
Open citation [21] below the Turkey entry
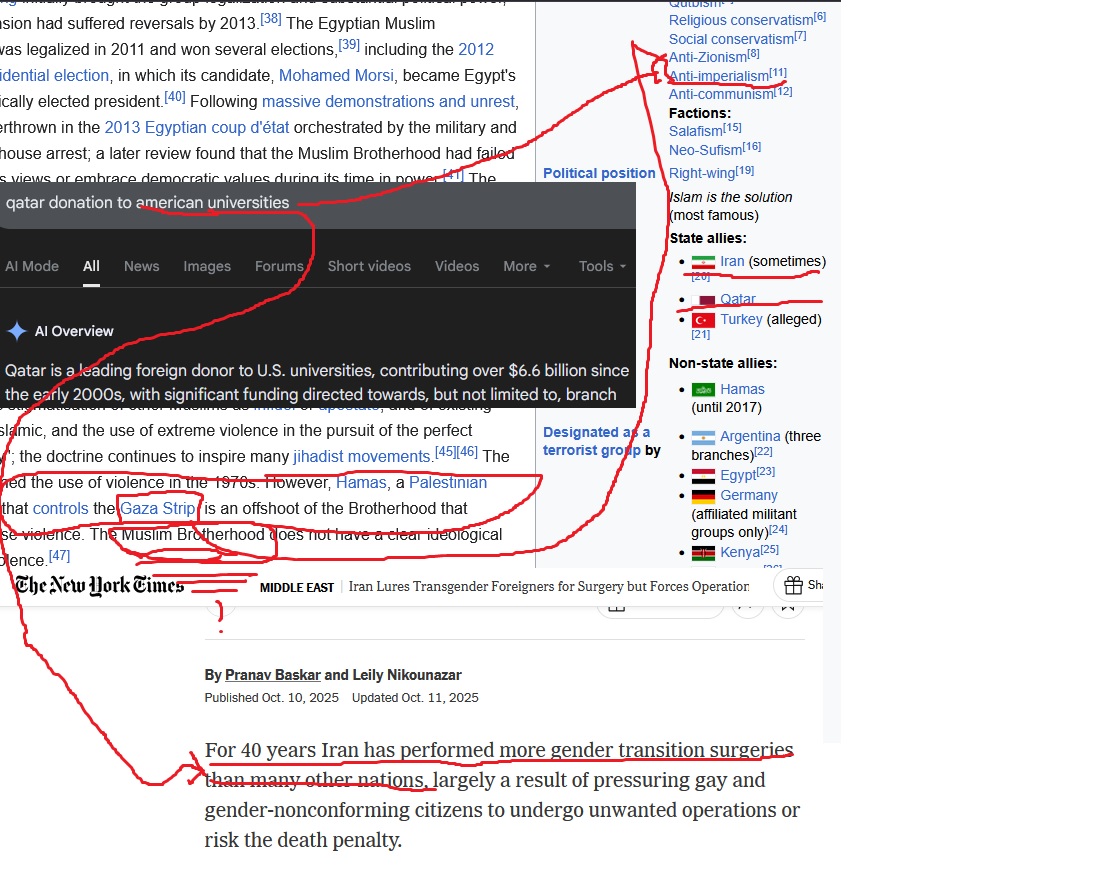point(700,334)
